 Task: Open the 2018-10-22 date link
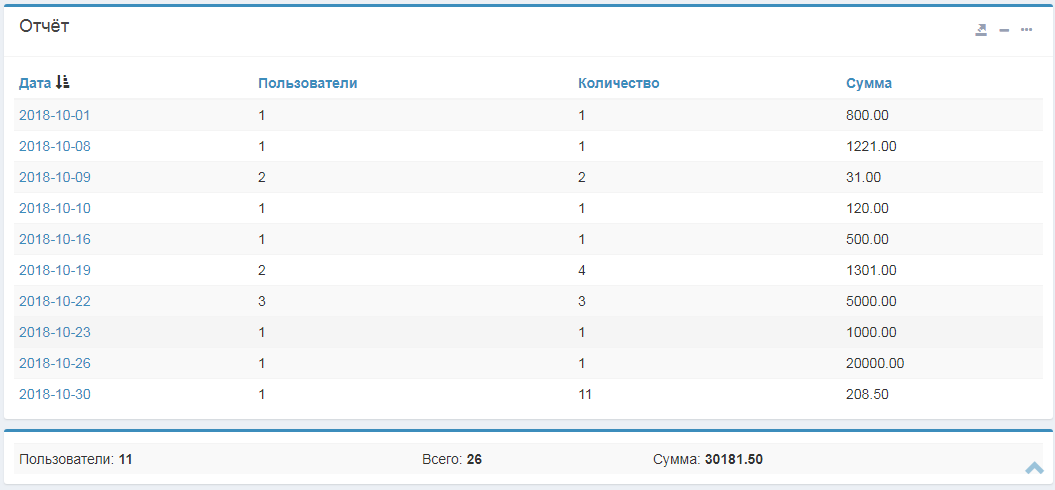(x=55, y=301)
